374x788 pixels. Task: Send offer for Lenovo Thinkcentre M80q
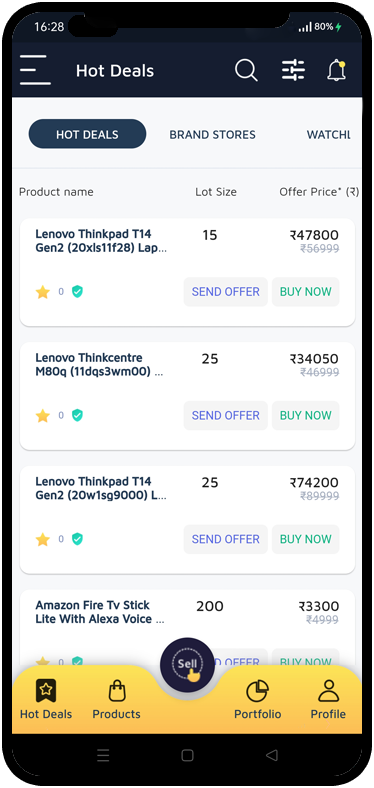[226, 416]
